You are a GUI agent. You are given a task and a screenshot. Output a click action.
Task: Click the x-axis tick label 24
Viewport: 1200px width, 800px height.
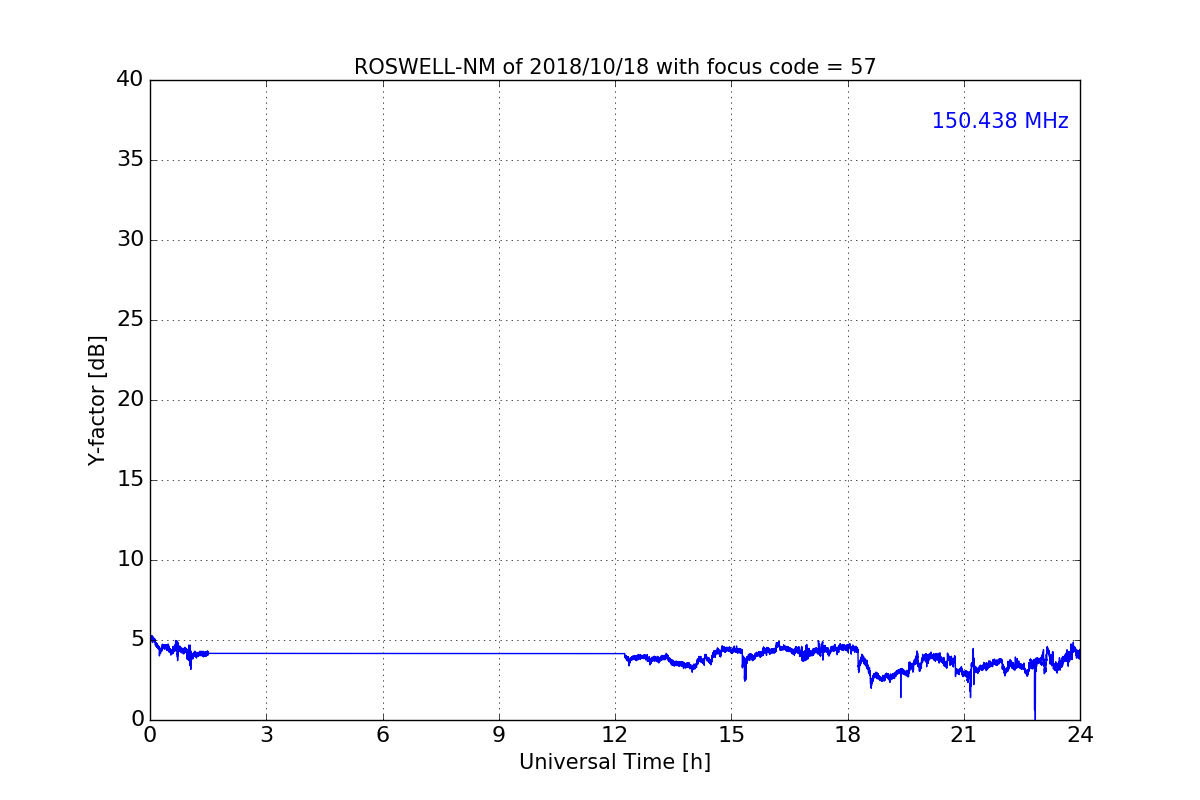1080,735
